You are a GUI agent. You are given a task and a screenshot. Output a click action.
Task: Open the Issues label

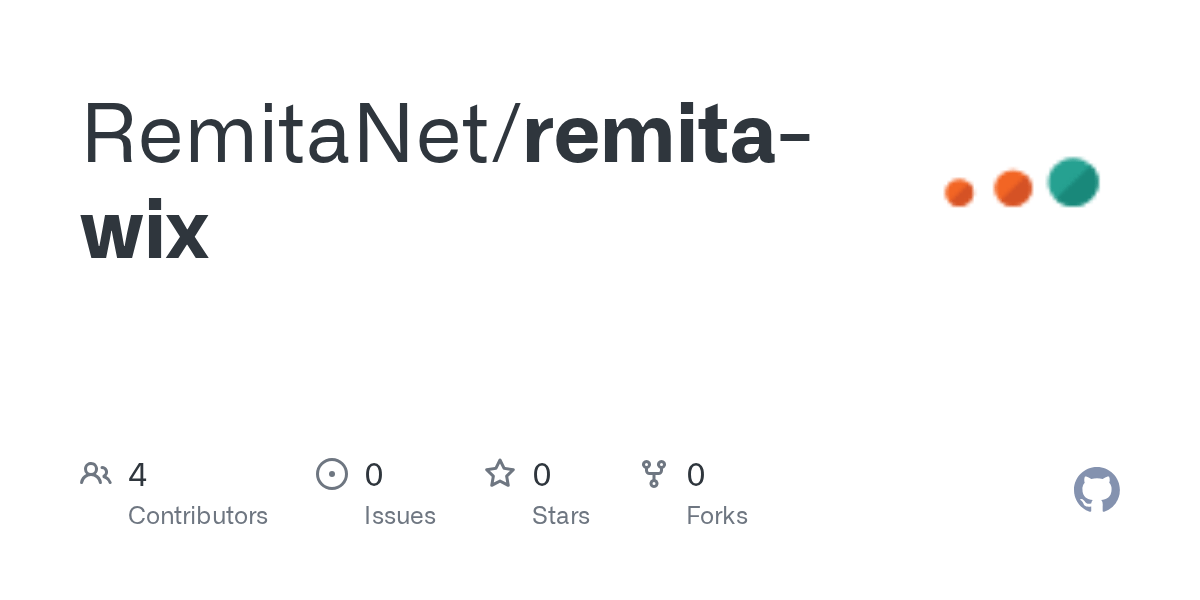tap(400, 516)
